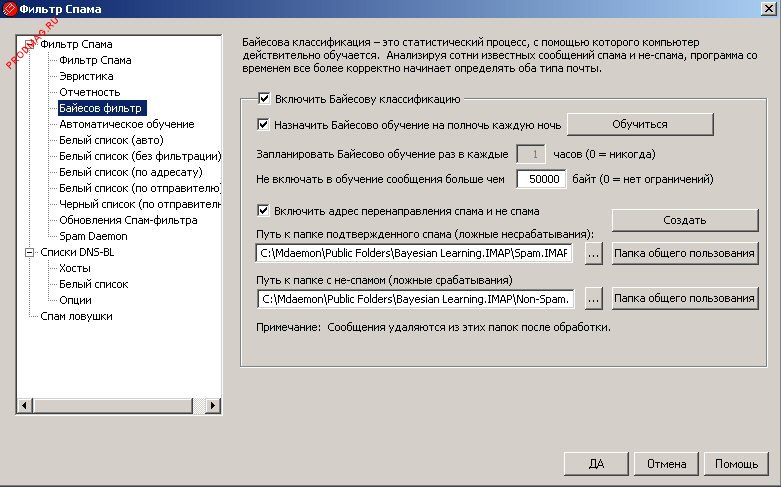Open Хосты under Списки DNS-BL

tap(75, 268)
